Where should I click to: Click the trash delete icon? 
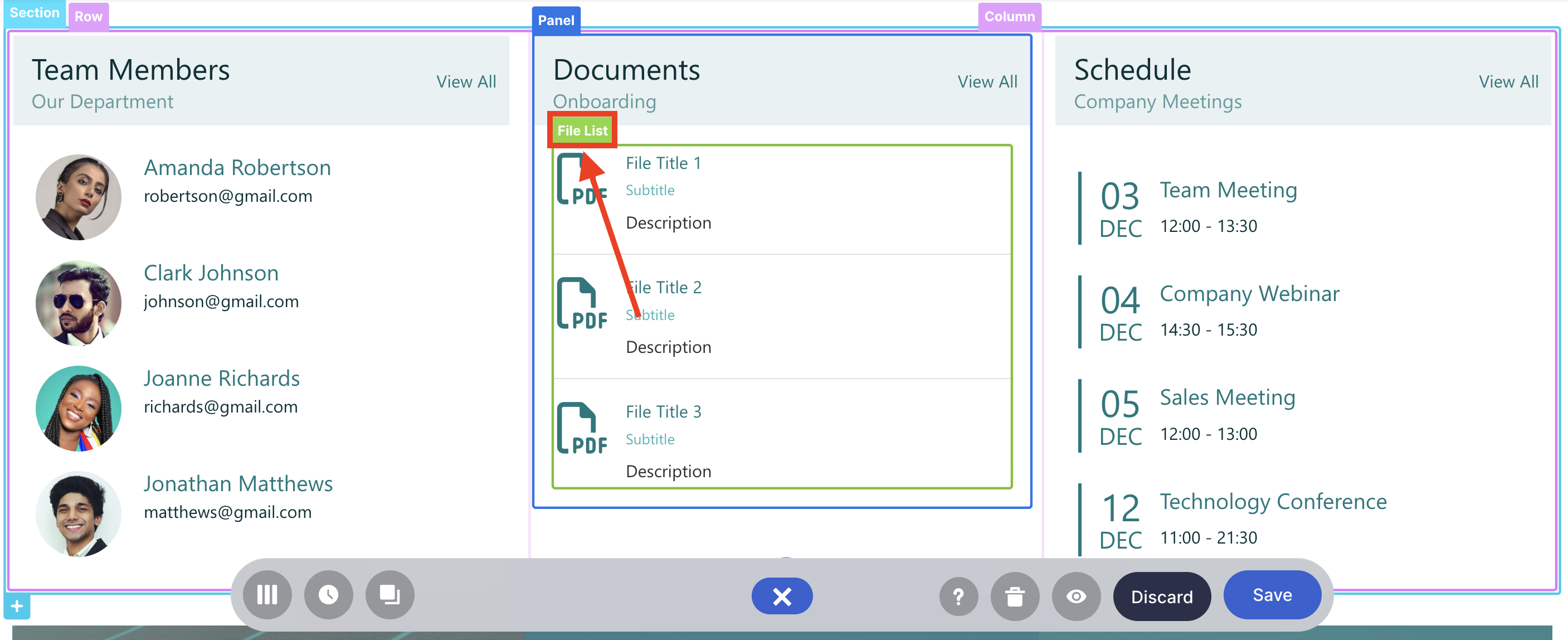coord(1014,597)
